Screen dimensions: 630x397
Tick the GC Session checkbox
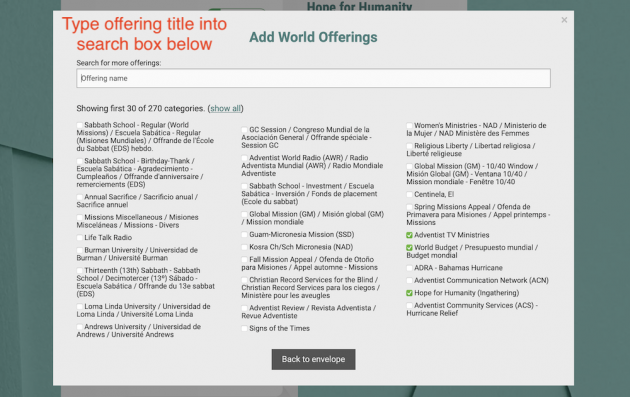(x=244, y=130)
